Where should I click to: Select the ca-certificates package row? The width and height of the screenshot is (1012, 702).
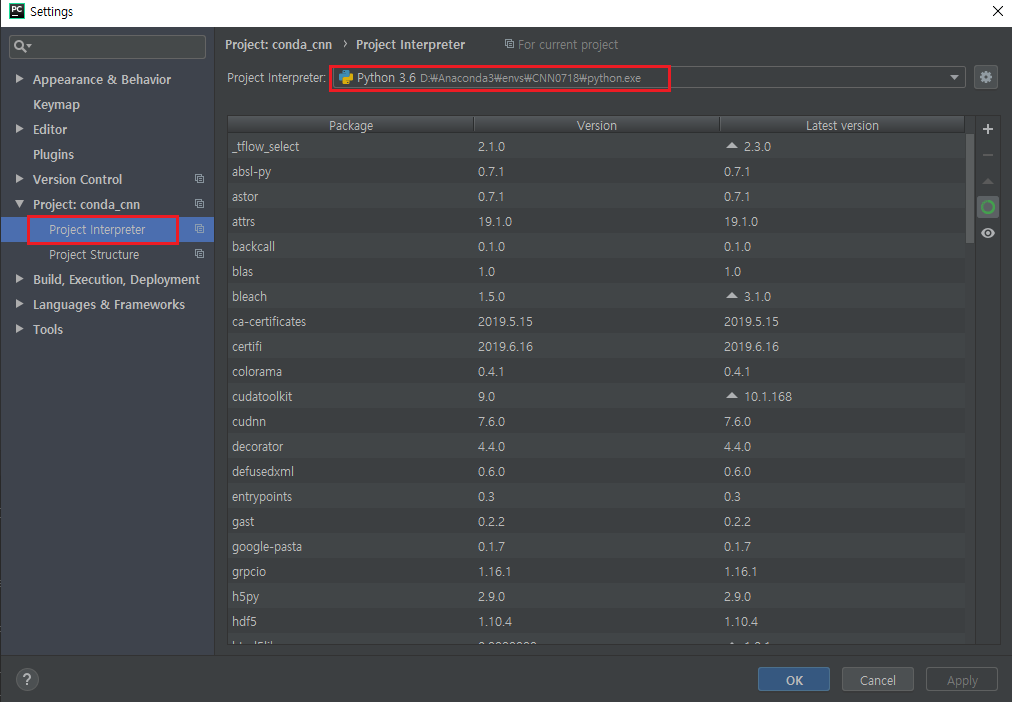(x=596, y=321)
